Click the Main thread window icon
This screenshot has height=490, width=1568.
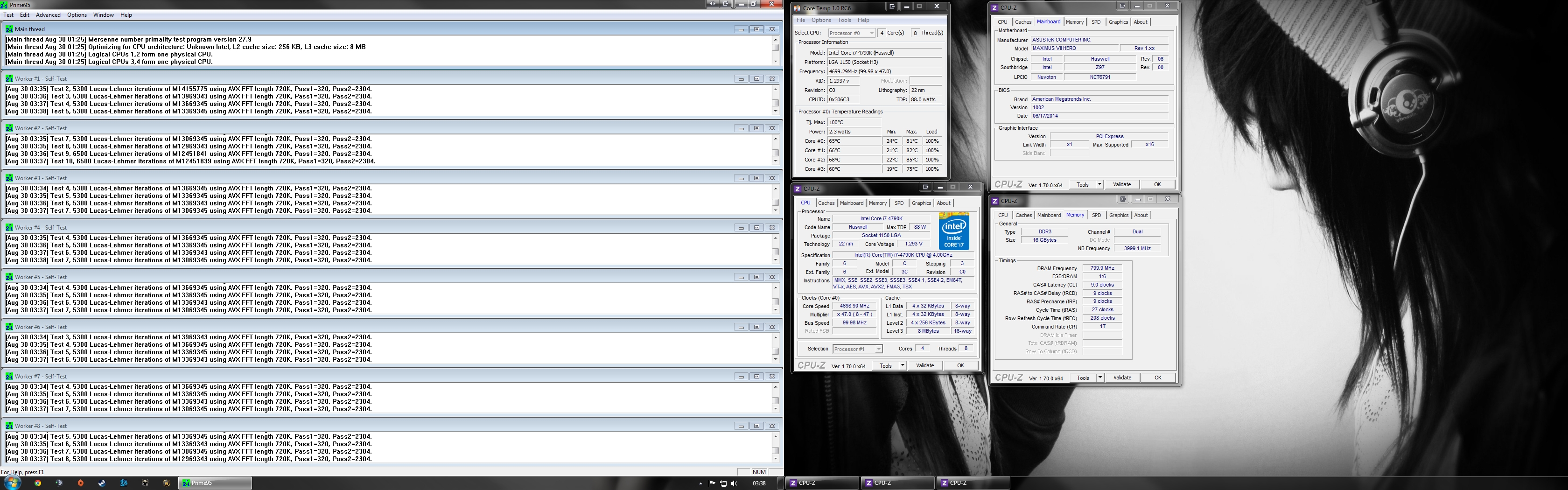click(9, 28)
